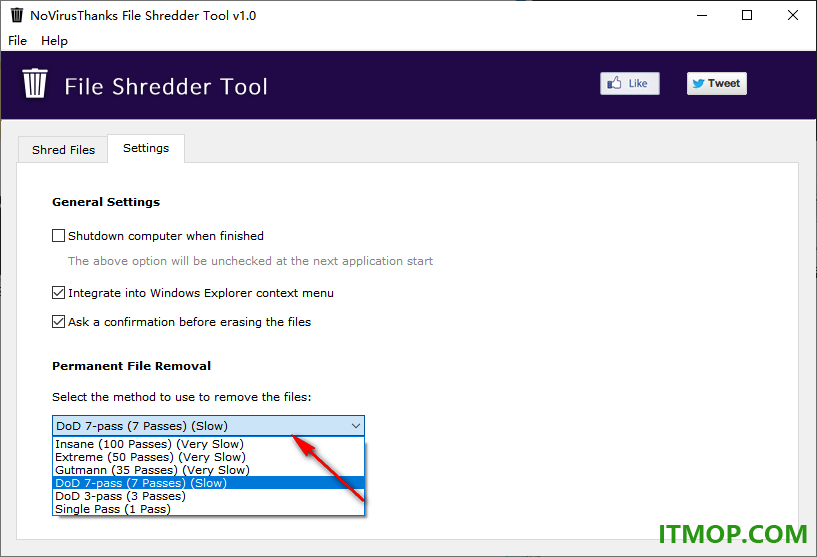Click the greyed 'above option will be unchecked' note

point(250,261)
